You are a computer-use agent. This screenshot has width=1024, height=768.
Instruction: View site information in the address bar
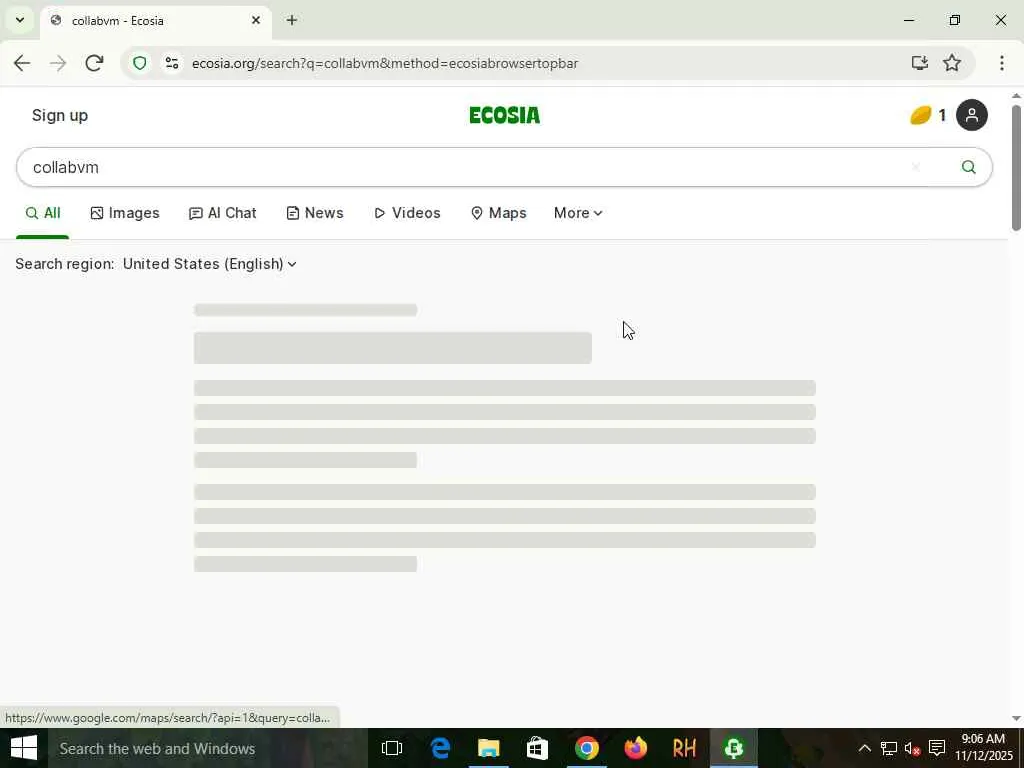[172, 63]
